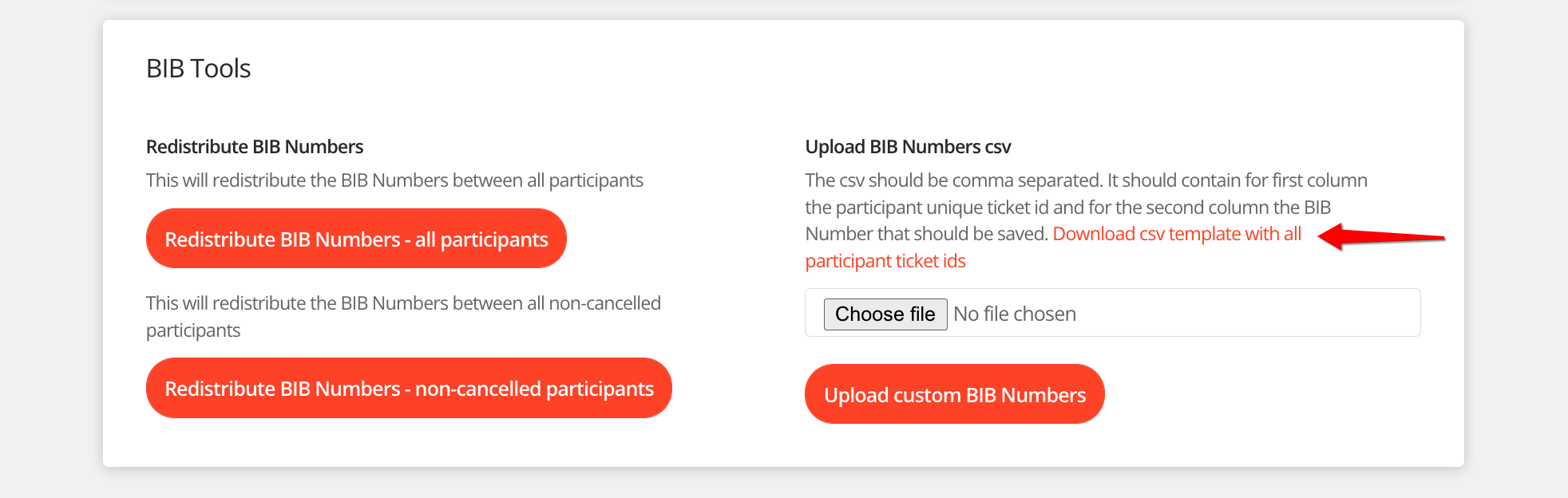Click the Redistribute BIB Numbers section heading
This screenshot has height=498, width=1568.
(x=254, y=147)
